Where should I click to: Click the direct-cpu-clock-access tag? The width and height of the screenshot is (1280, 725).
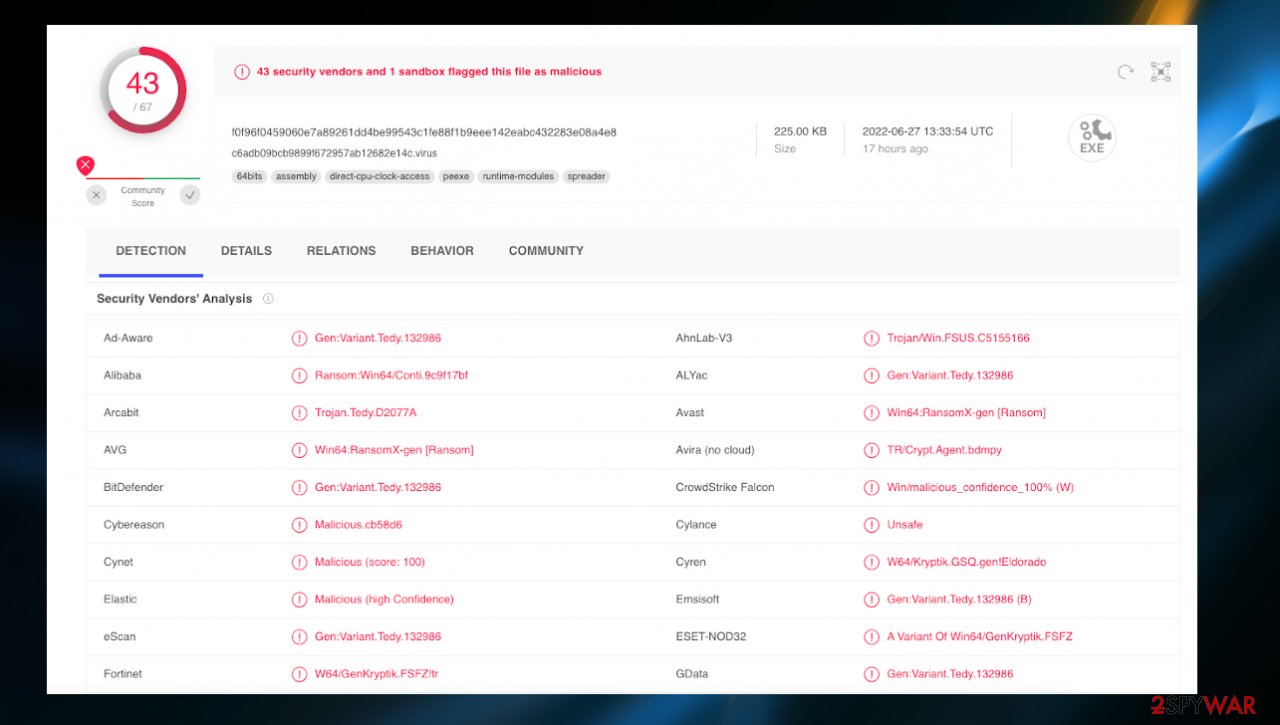379,177
